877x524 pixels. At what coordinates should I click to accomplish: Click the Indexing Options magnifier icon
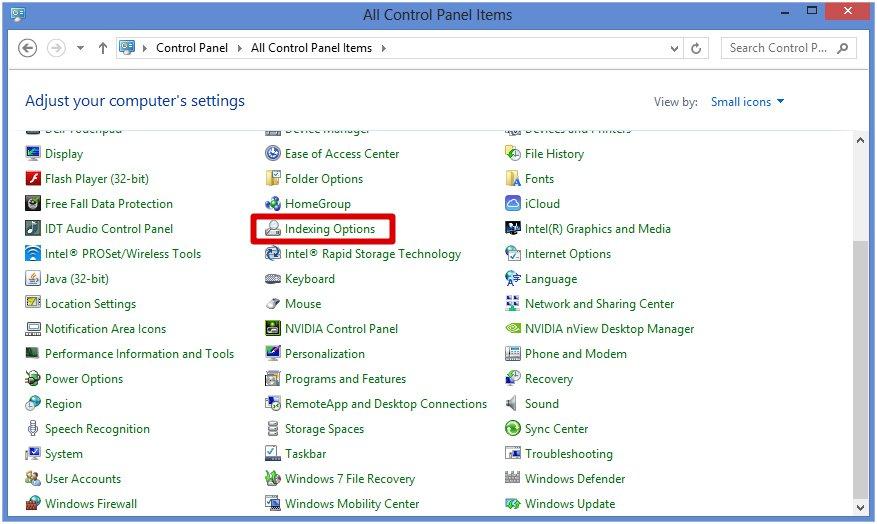(x=273, y=229)
